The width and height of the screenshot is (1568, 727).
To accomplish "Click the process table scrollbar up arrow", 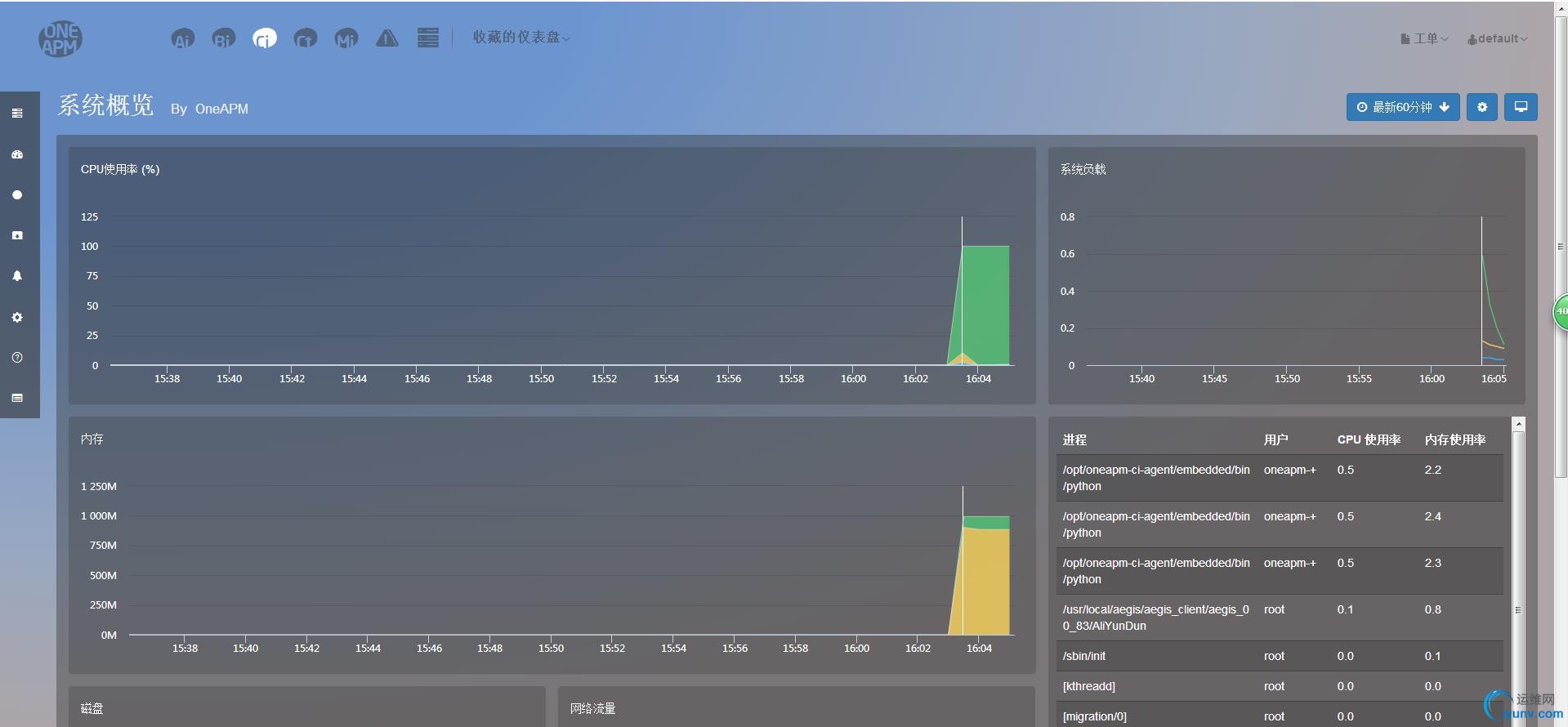I will coord(1518,424).
